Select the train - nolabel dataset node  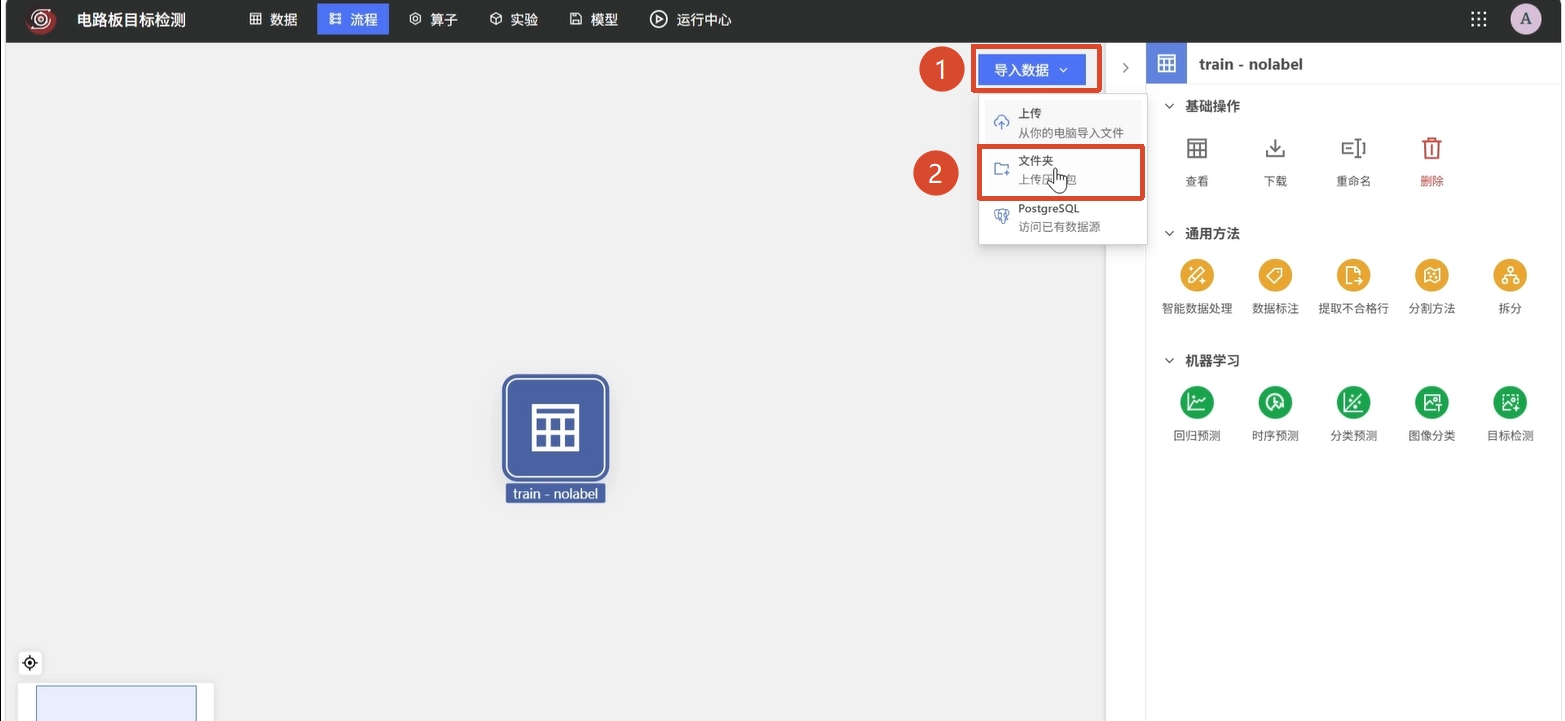[x=555, y=428]
